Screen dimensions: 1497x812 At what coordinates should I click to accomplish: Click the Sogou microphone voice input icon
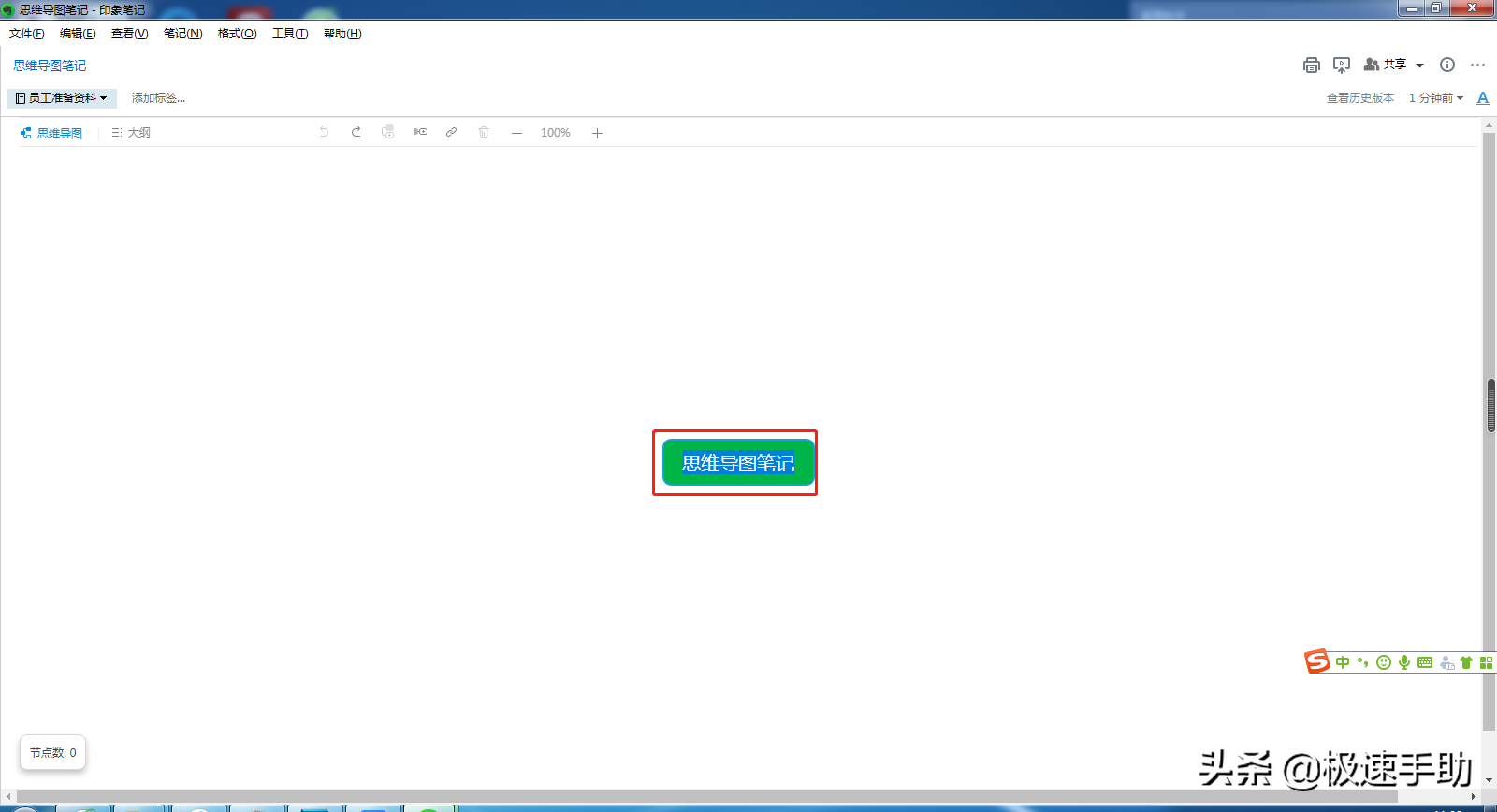(x=1404, y=662)
